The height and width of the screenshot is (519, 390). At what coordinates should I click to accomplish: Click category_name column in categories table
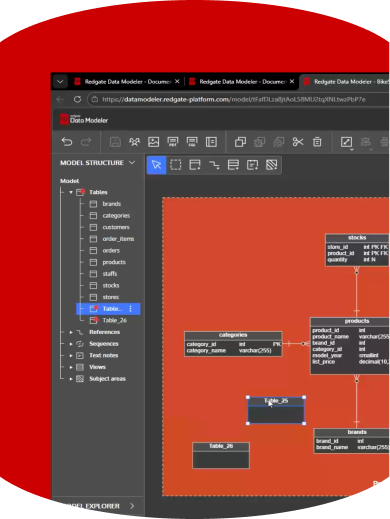206,351
